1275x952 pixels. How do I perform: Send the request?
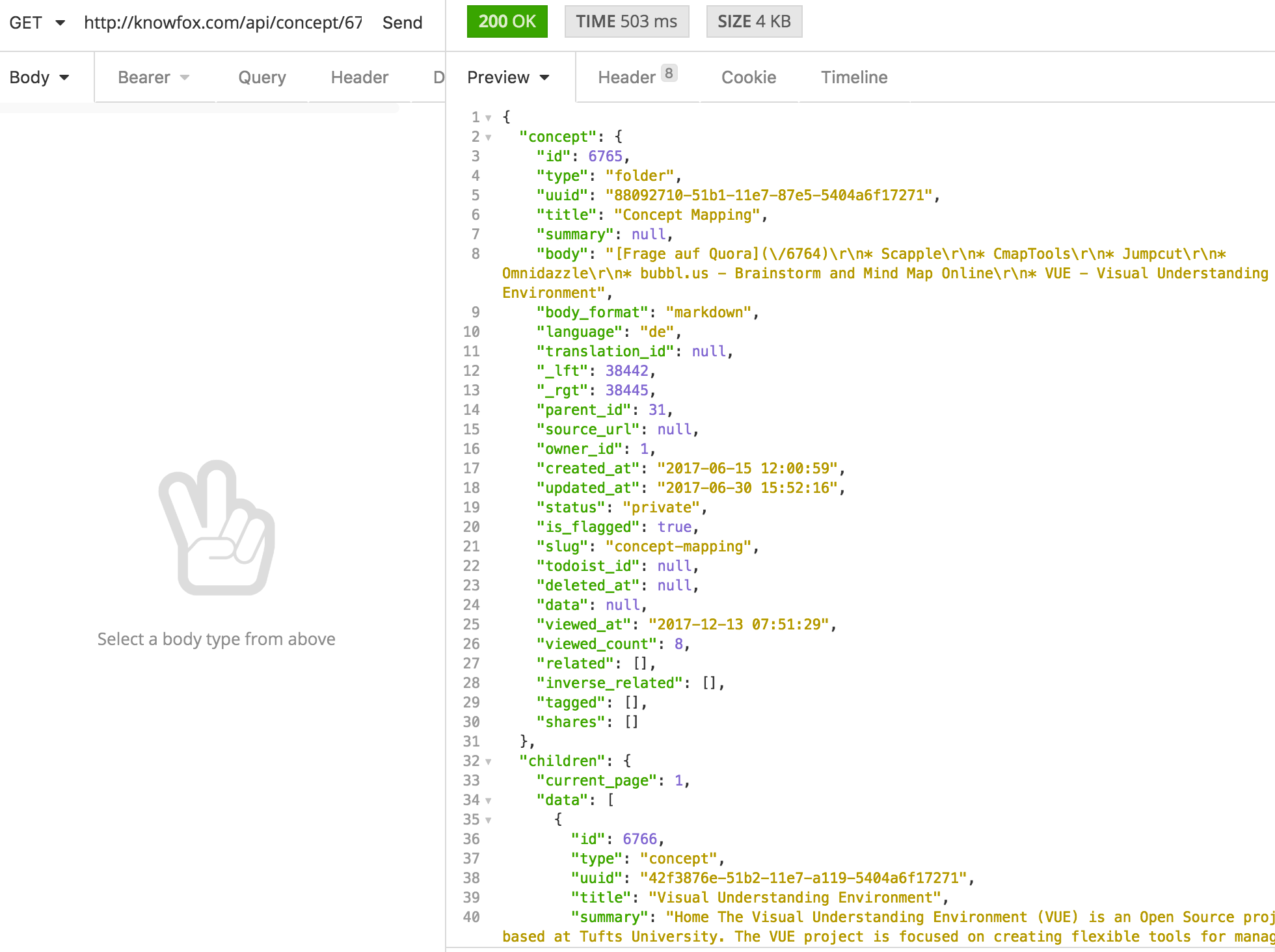pyautogui.click(x=402, y=23)
